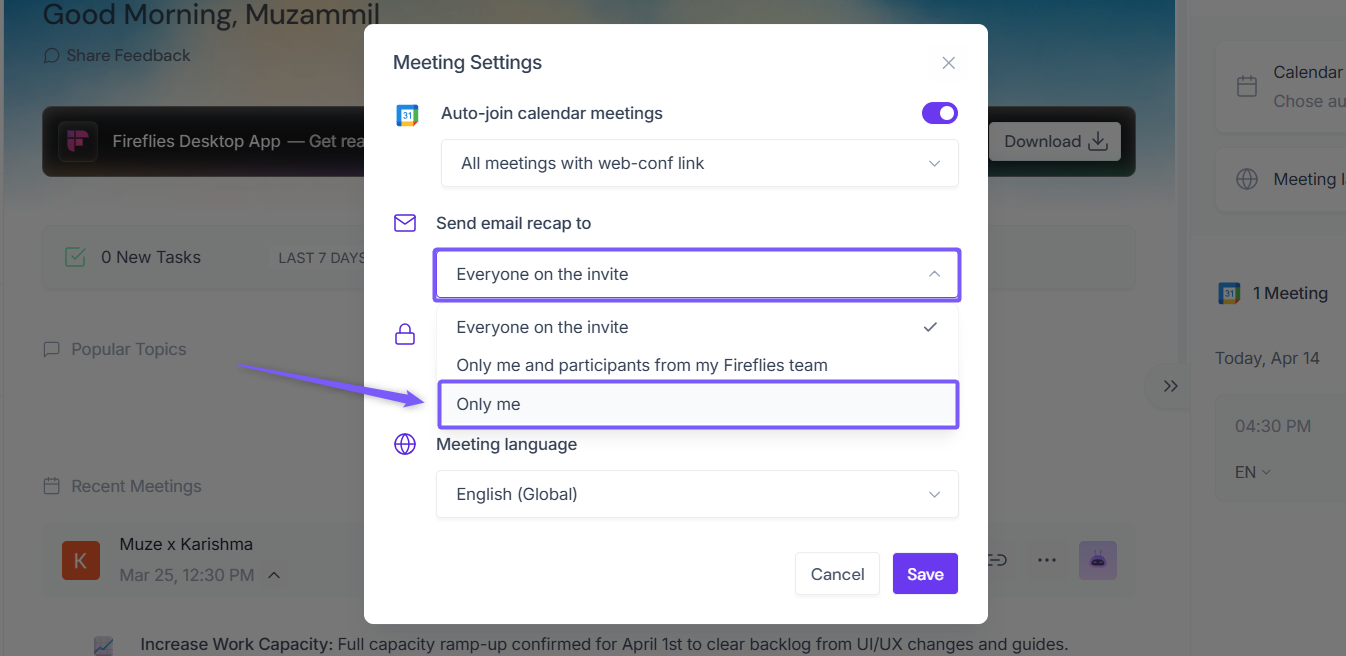Download the Fireflies Desktop App
1346x656 pixels.
coord(1055,141)
